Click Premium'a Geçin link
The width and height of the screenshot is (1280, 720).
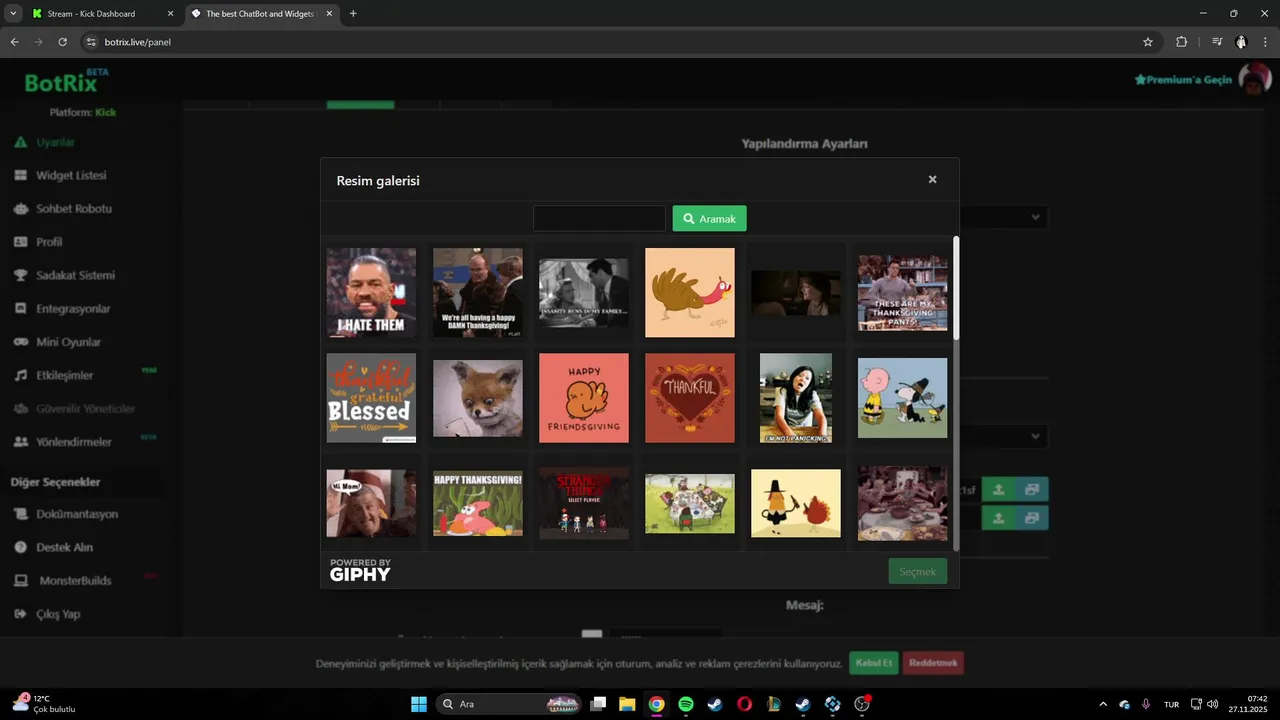click(1184, 79)
